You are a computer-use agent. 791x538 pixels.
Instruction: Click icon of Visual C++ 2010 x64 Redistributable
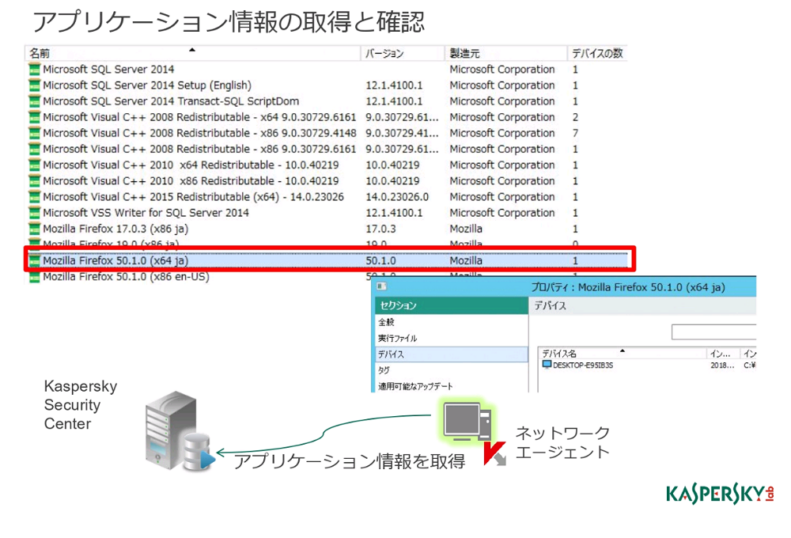[x=34, y=165]
